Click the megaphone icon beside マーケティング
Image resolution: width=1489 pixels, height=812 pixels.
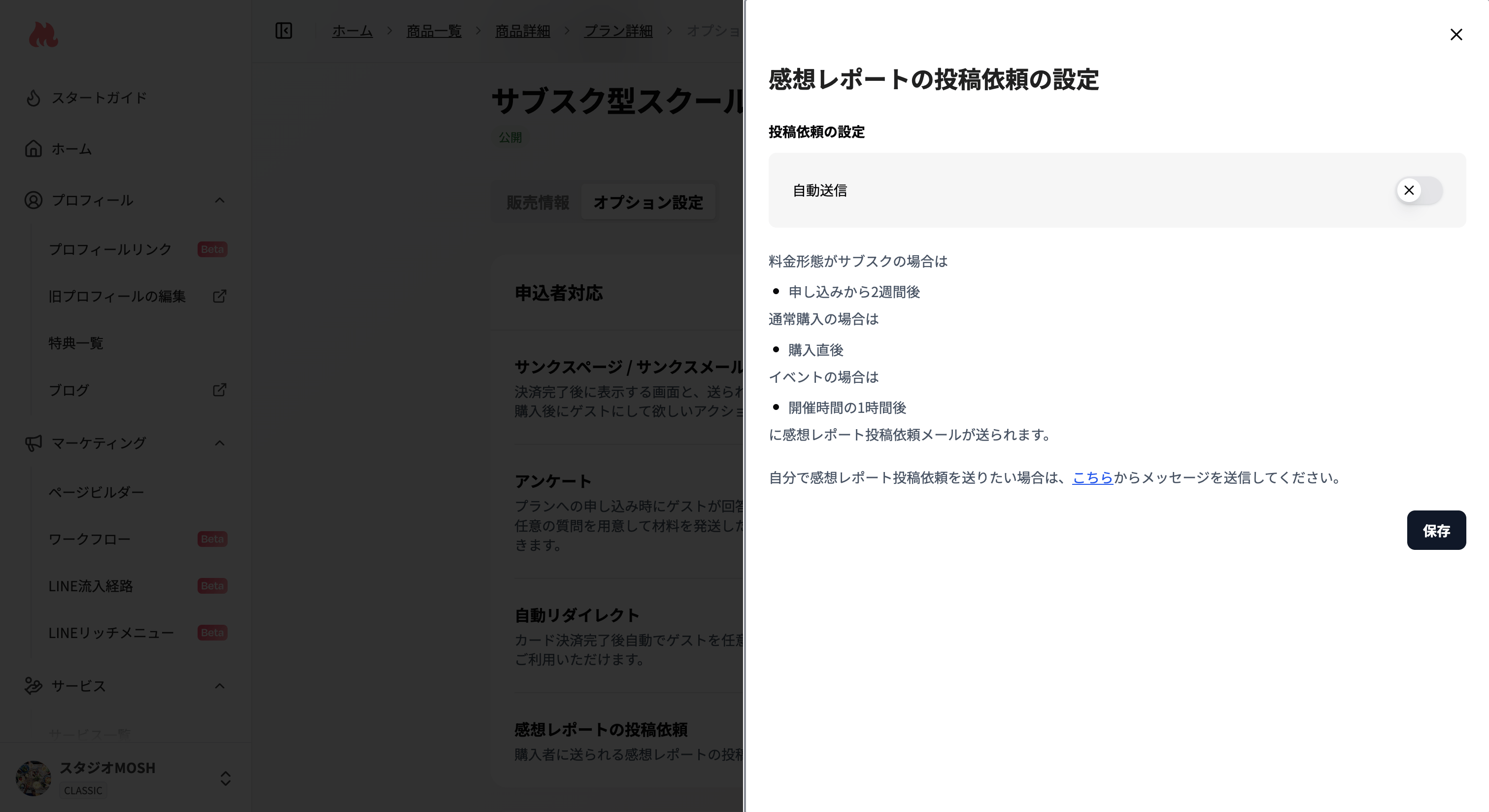[x=34, y=442]
